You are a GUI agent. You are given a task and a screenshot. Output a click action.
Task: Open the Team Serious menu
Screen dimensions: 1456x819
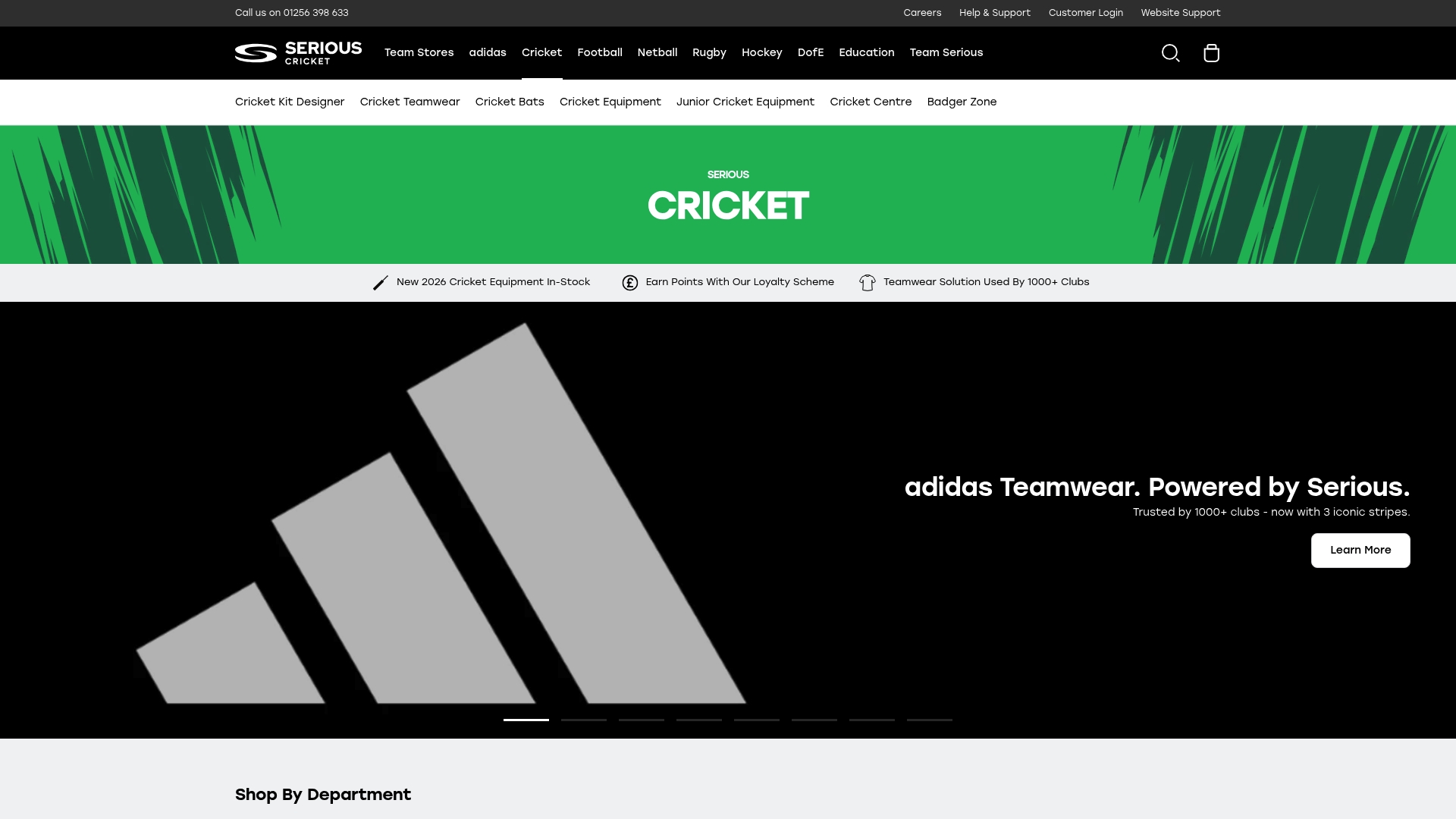tap(946, 52)
